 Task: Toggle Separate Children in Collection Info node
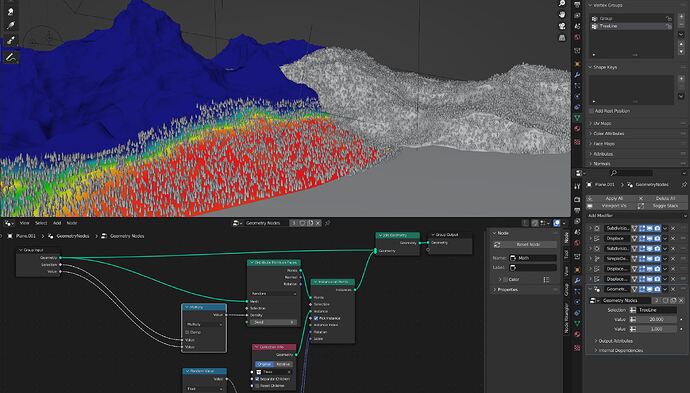257,378
